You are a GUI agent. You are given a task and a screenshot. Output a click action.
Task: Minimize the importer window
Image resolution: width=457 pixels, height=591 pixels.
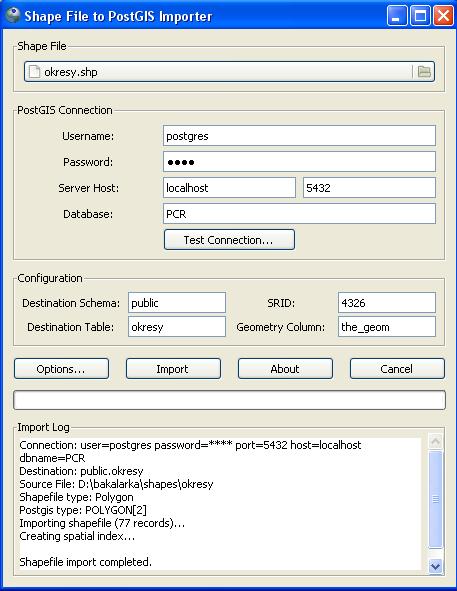(x=397, y=16)
